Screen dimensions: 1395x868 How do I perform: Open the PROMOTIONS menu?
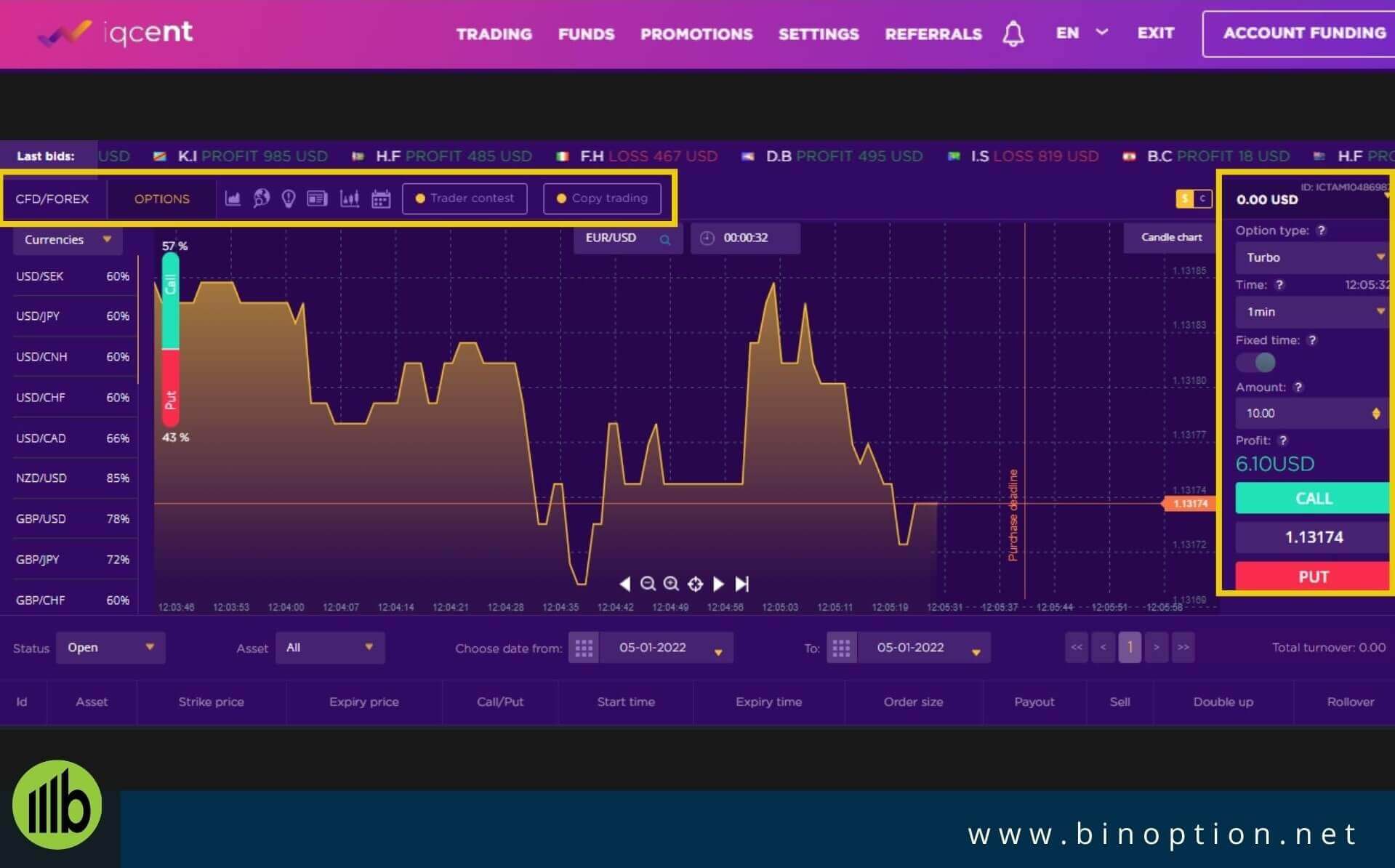pos(696,34)
